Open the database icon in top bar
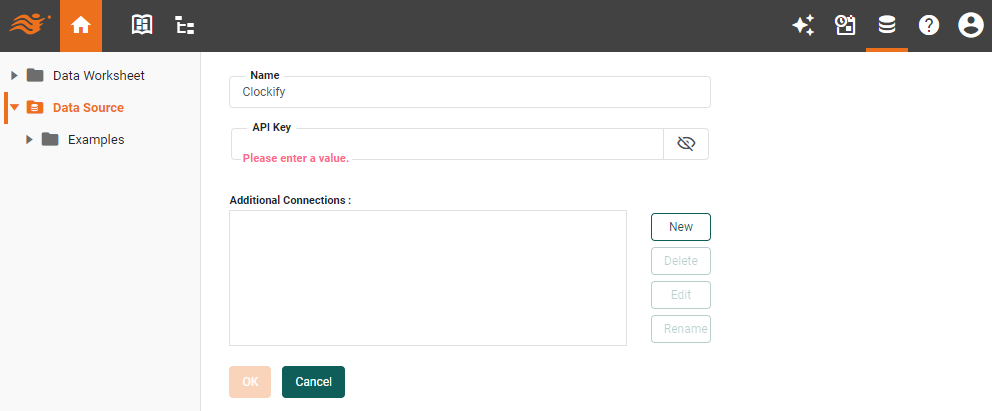The width and height of the screenshot is (992, 411). tap(886, 26)
